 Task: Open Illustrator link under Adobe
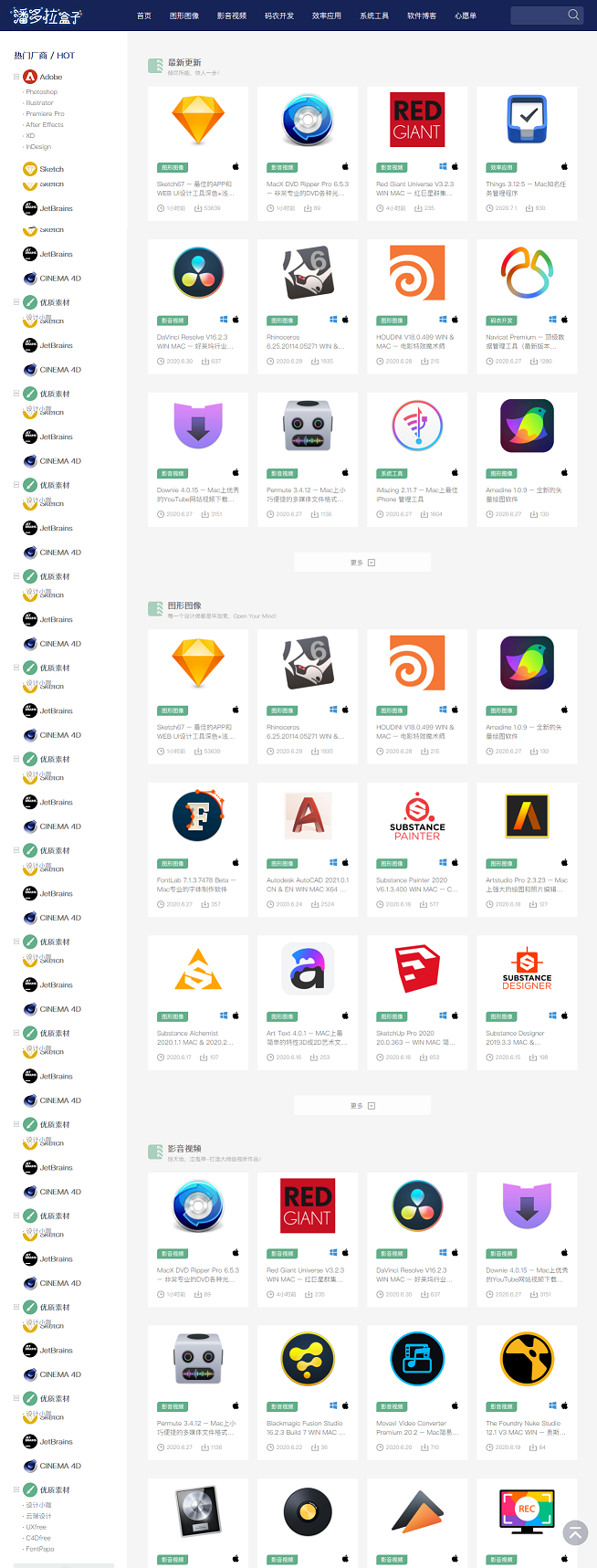39,103
